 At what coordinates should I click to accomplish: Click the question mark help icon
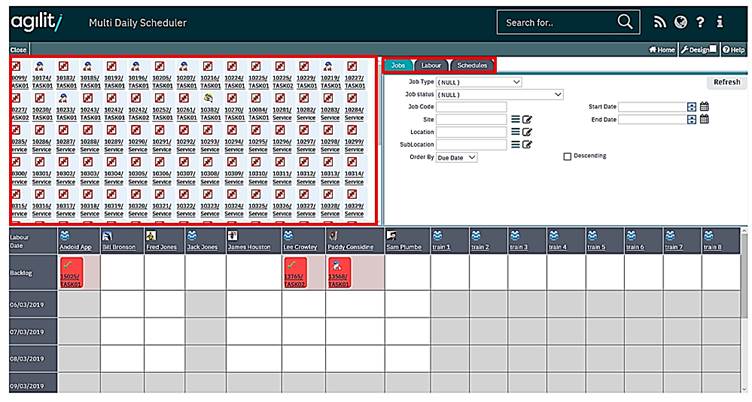[x=702, y=22]
